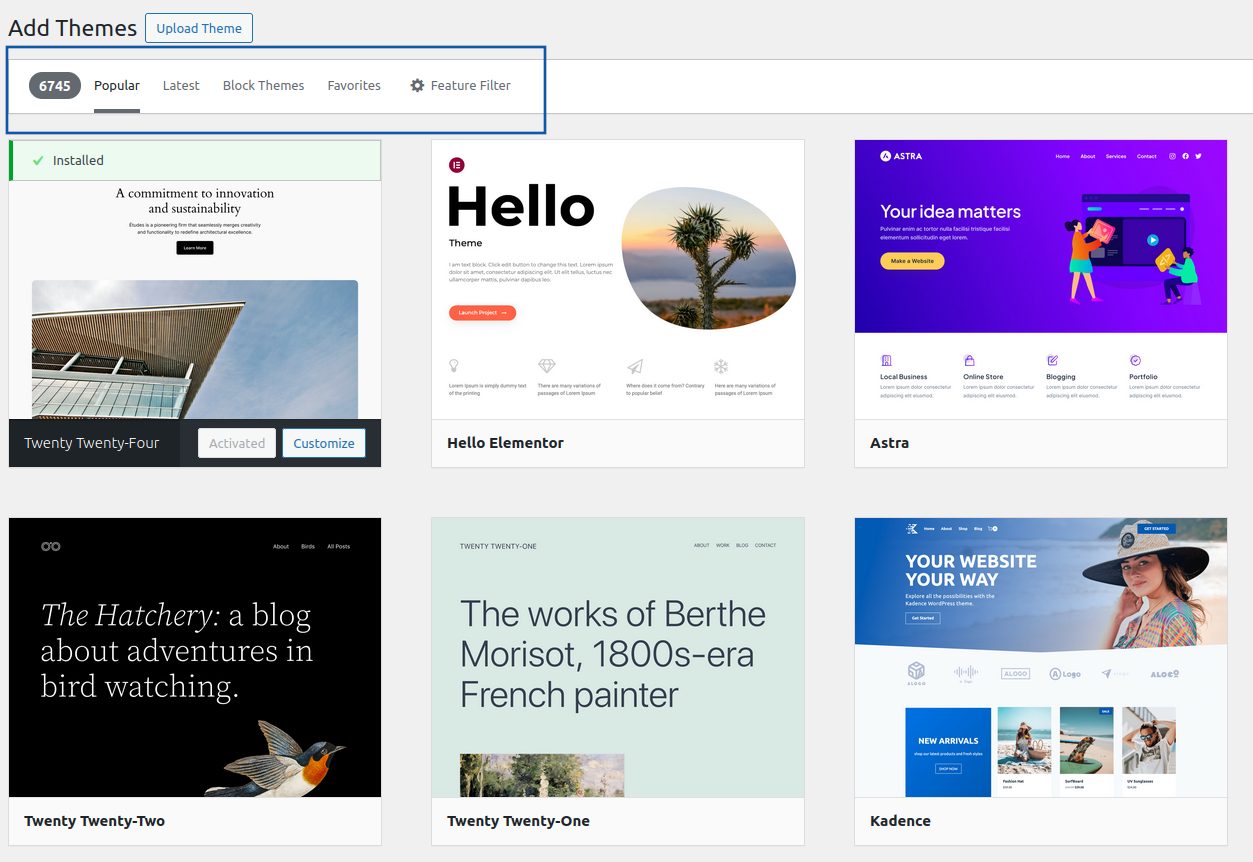The height and width of the screenshot is (862, 1253).
Task: Open the Twenty Twenty-One theme preview image
Action: click(618, 657)
